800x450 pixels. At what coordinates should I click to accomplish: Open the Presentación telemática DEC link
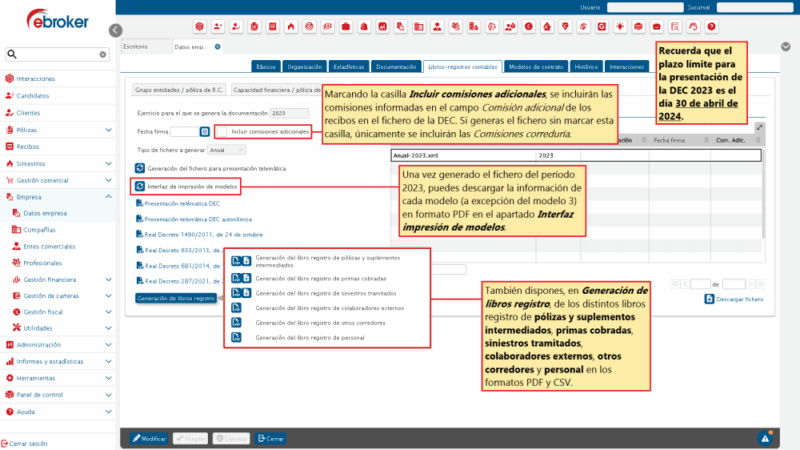pyautogui.click(x=178, y=204)
